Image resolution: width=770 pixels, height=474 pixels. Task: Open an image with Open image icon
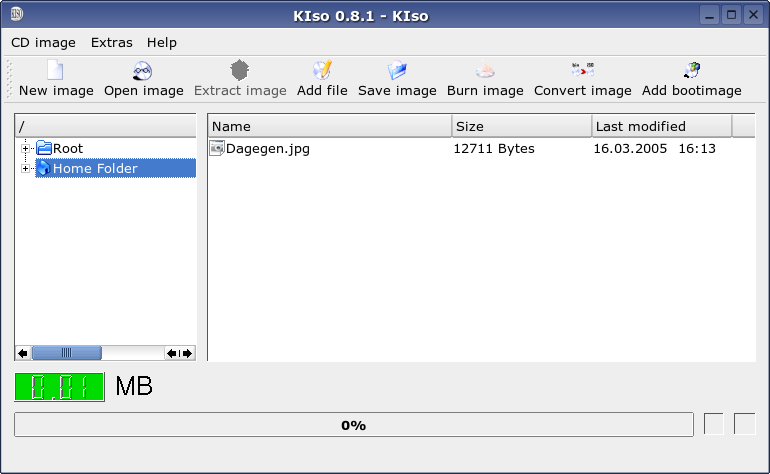143,70
